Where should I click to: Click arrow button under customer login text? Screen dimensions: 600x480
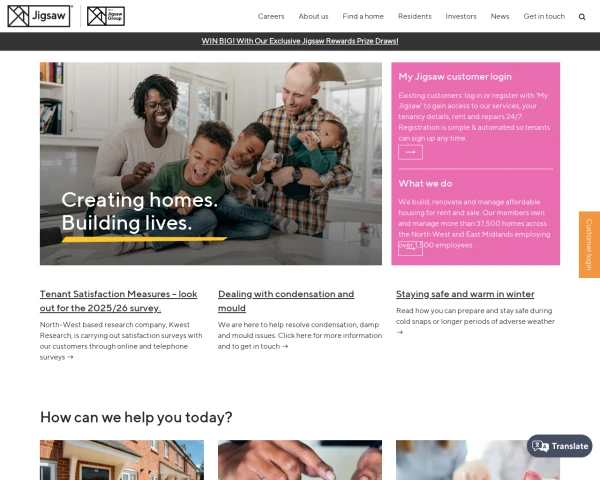click(410, 152)
